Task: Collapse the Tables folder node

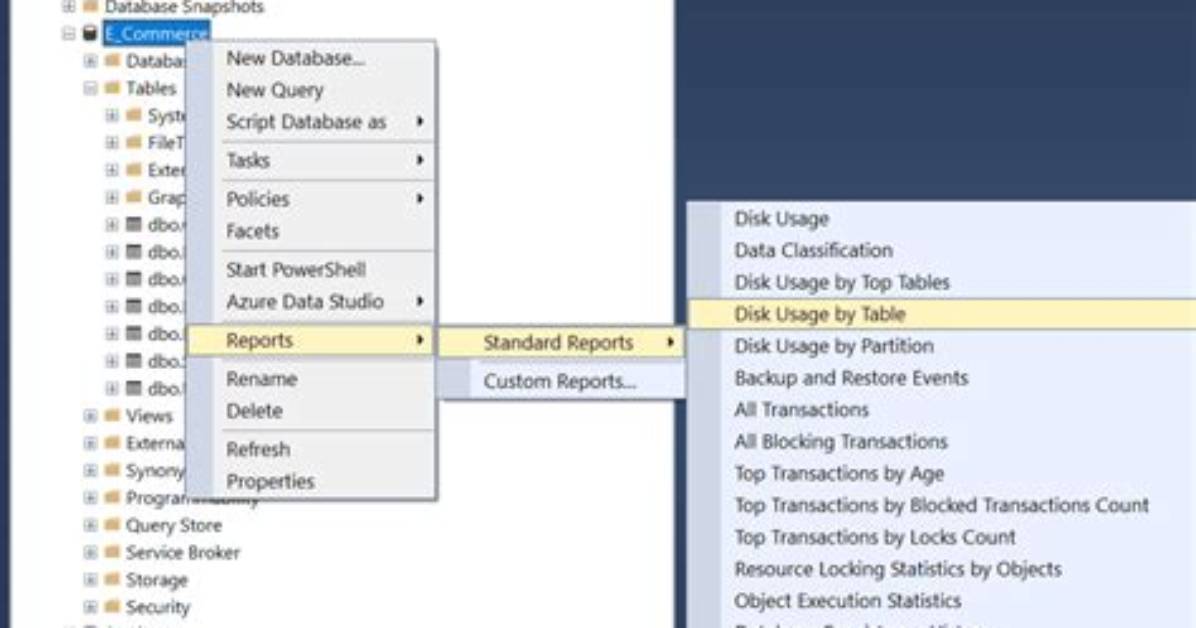Action: point(90,89)
